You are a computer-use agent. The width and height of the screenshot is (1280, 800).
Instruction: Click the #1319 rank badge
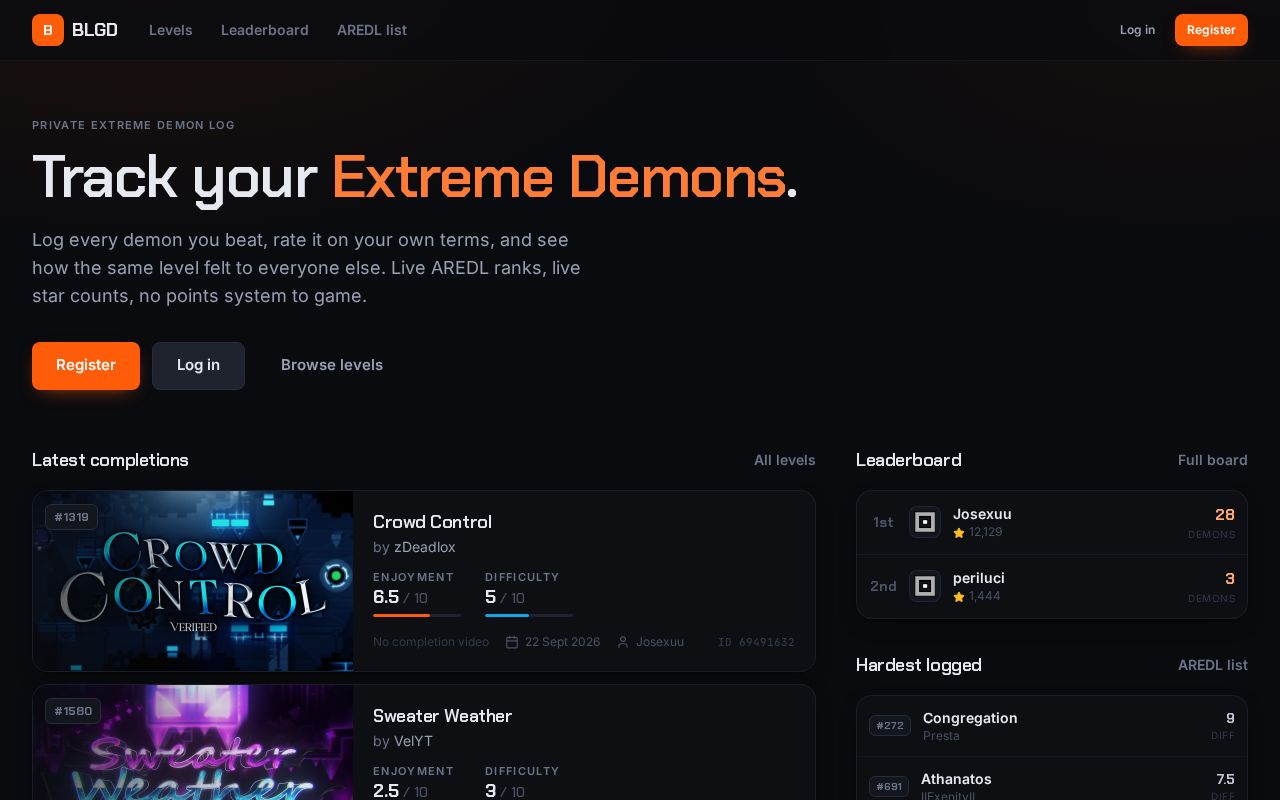coord(71,517)
